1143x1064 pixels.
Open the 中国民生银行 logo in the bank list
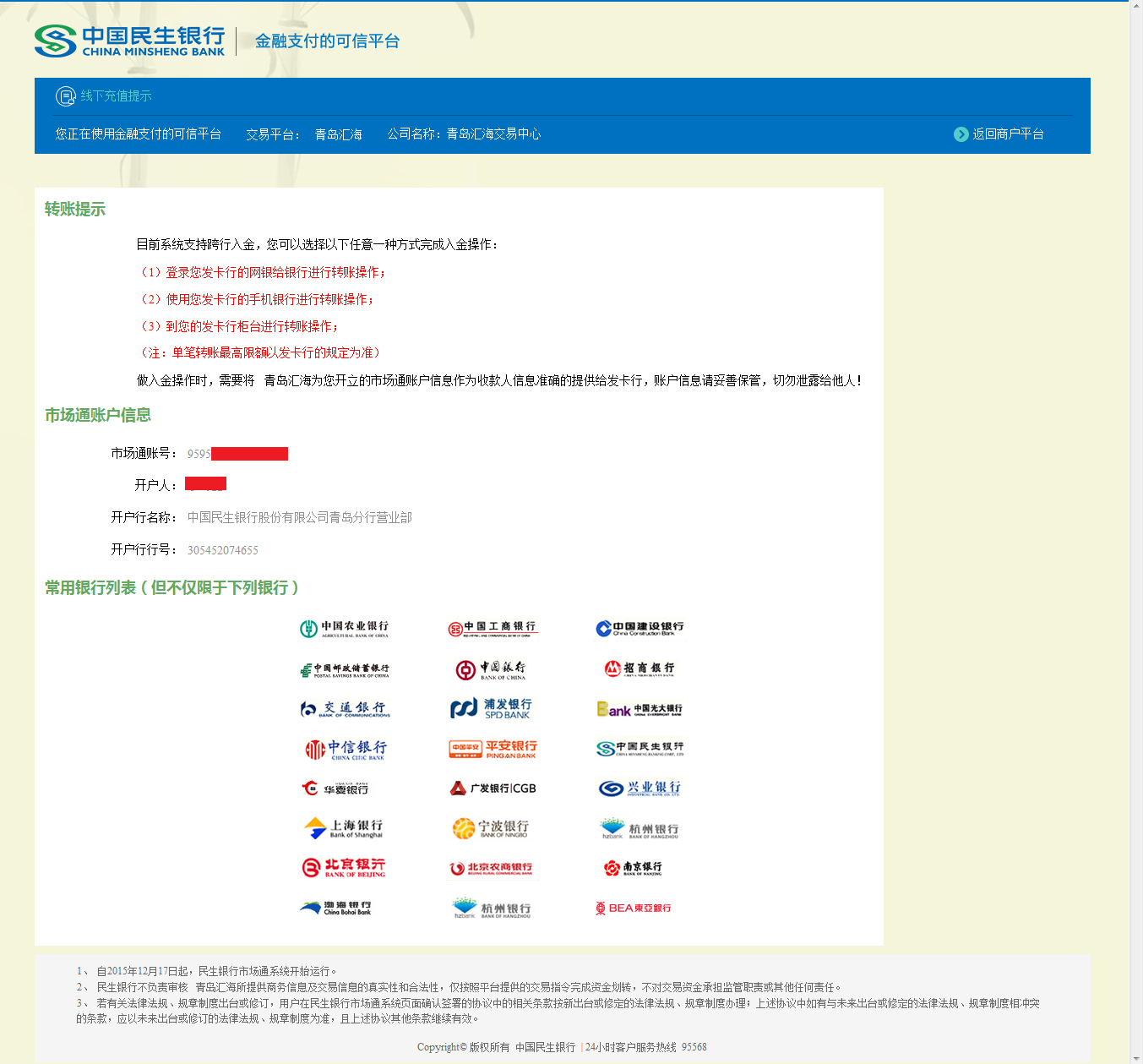click(x=640, y=749)
